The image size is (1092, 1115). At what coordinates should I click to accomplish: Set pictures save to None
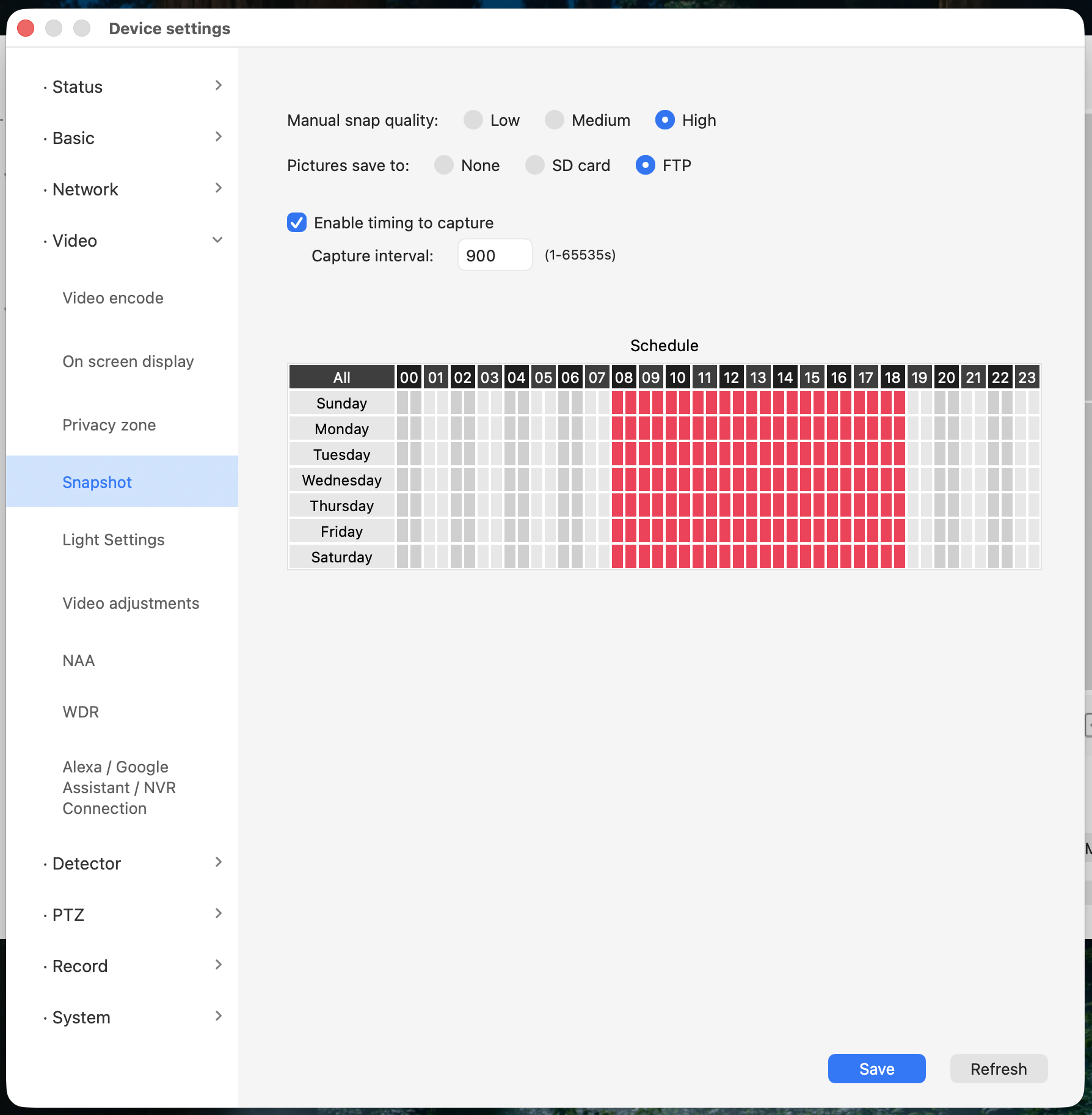444,165
